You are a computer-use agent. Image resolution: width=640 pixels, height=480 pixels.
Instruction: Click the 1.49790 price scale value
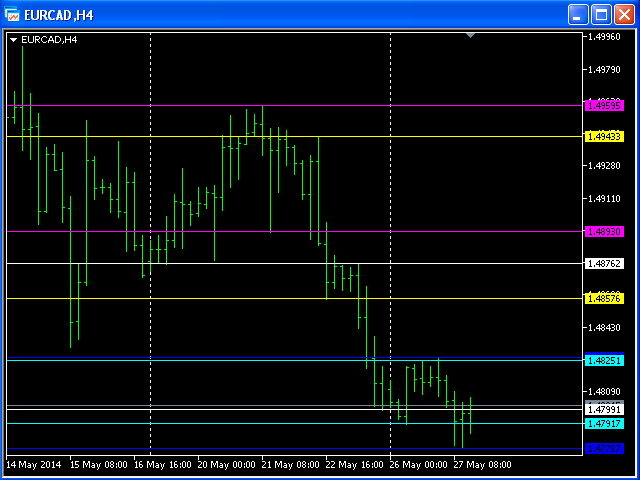[x=604, y=70]
